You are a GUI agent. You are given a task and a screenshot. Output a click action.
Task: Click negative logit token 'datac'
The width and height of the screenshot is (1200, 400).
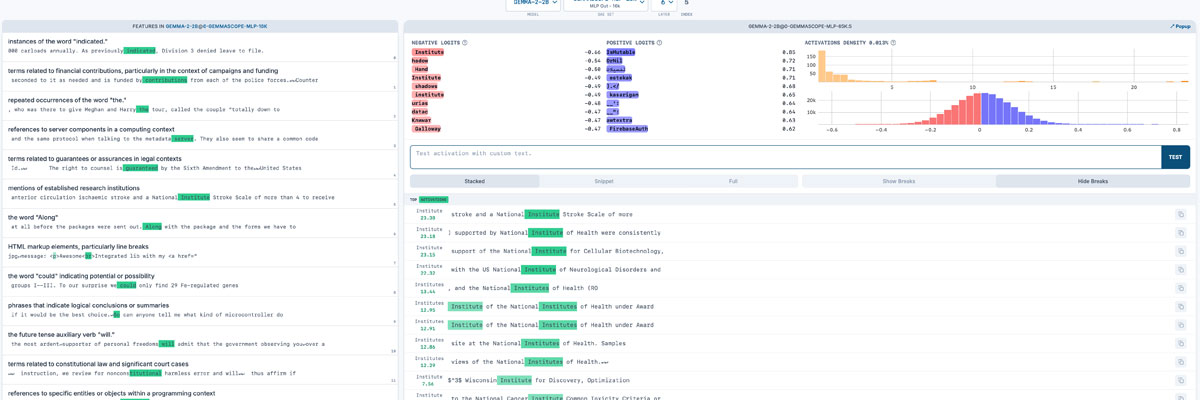tap(422, 111)
